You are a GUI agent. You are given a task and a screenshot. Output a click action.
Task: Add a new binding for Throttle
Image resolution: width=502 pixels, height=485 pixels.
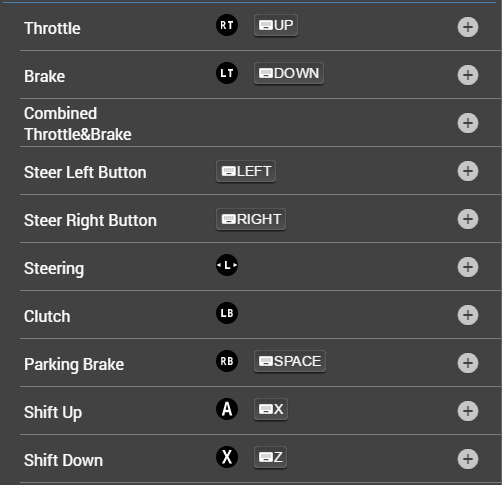pos(468,27)
